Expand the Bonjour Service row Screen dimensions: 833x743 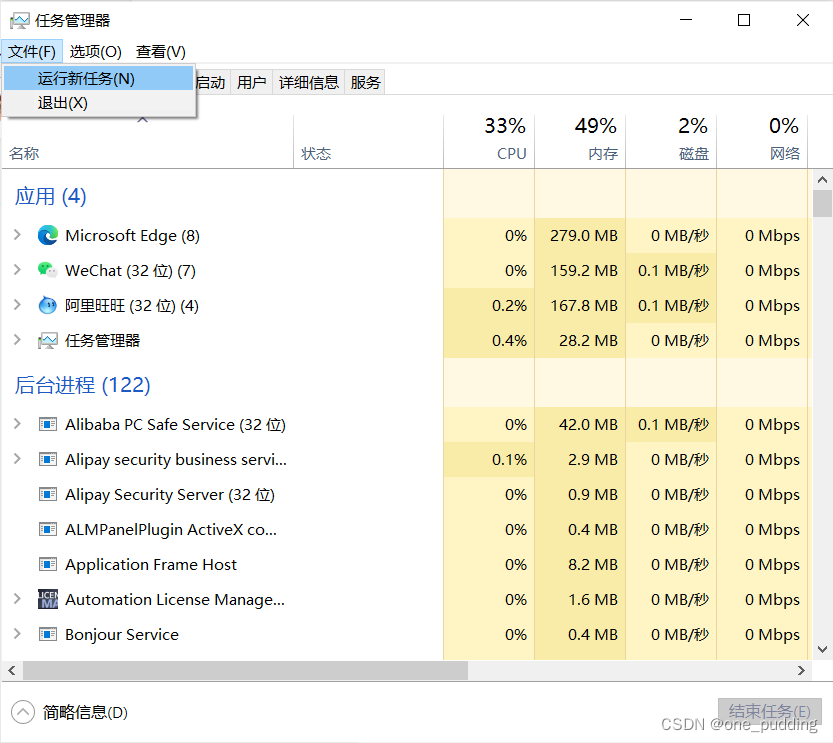point(17,634)
